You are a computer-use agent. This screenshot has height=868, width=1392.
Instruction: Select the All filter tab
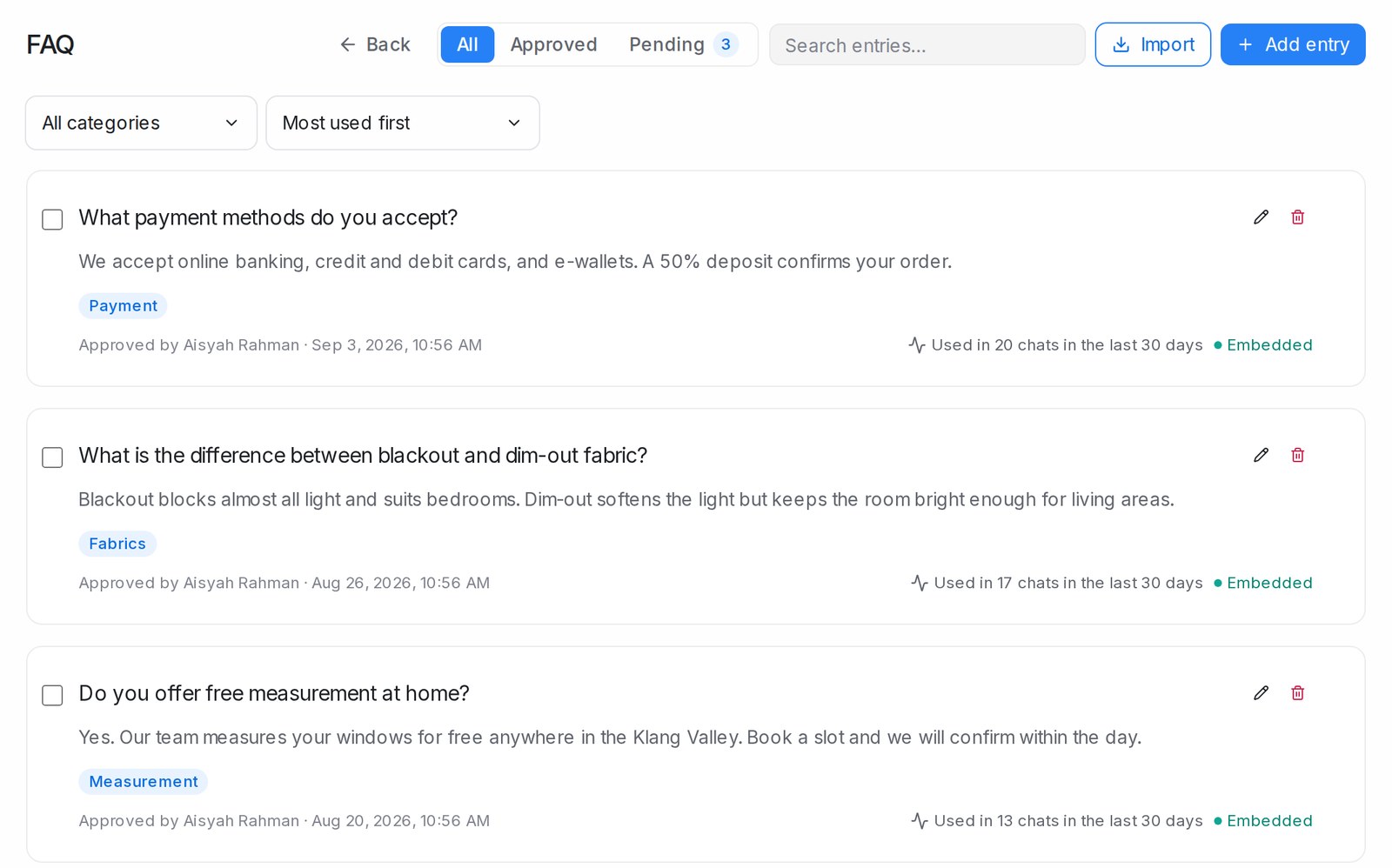(467, 44)
